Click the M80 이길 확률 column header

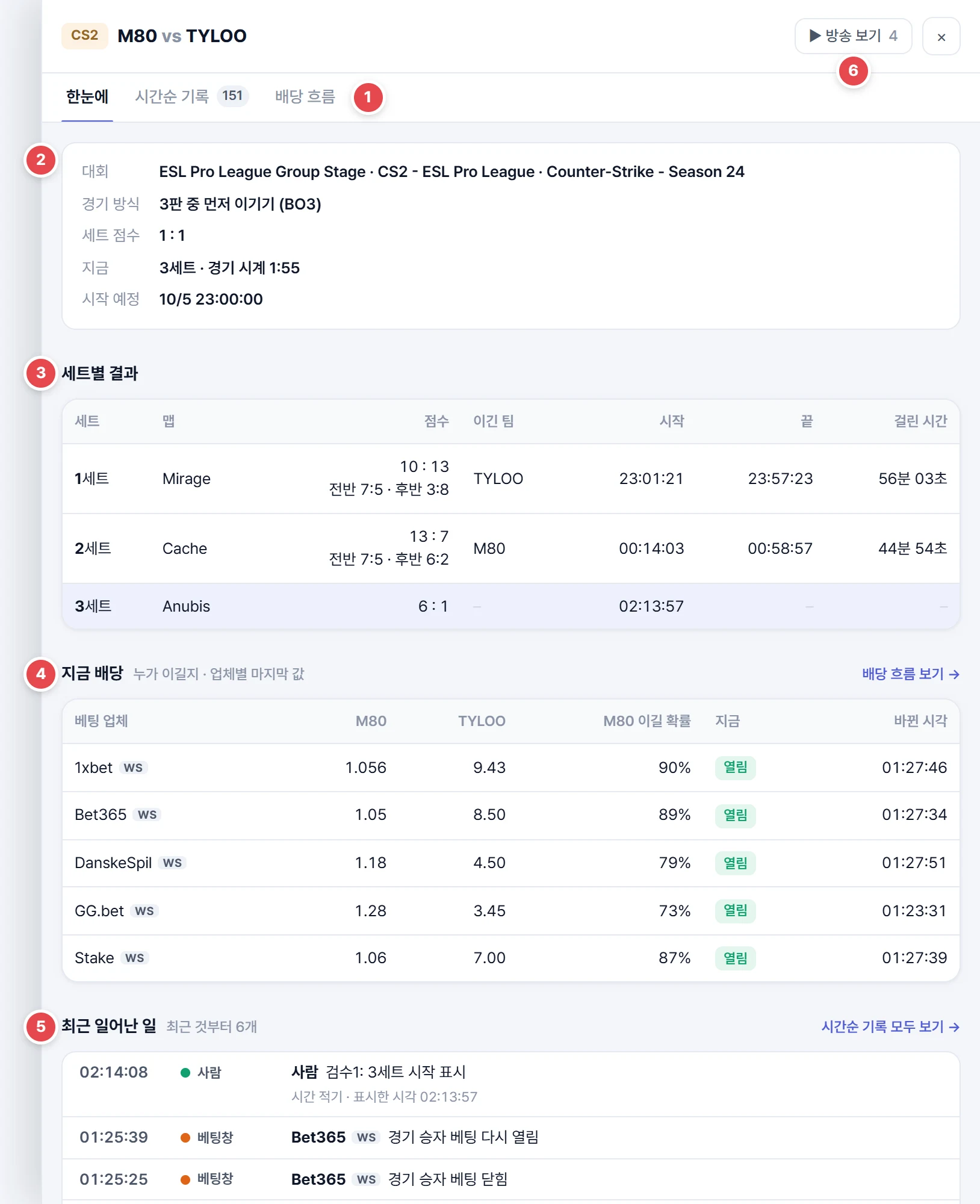tap(647, 721)
